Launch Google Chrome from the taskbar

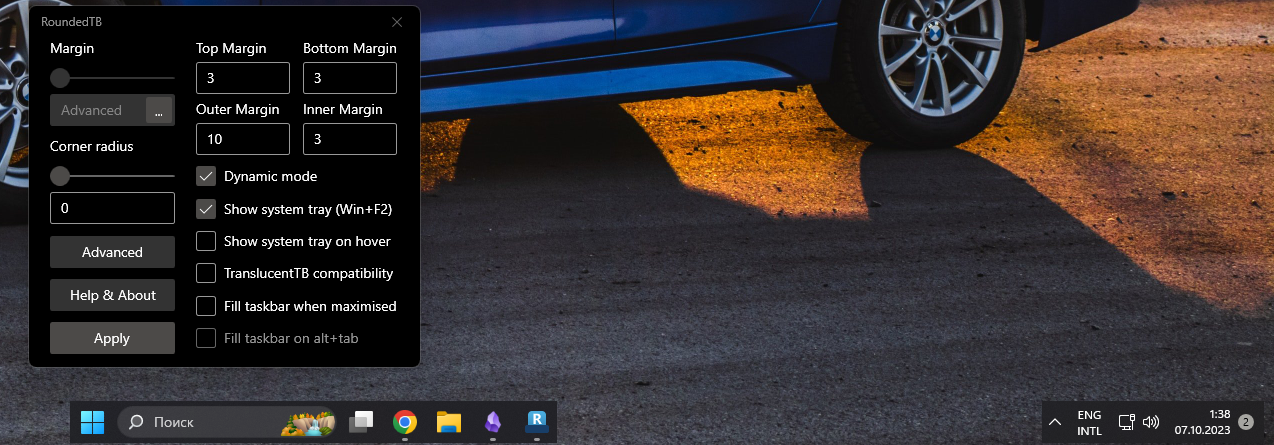[404, 422]
